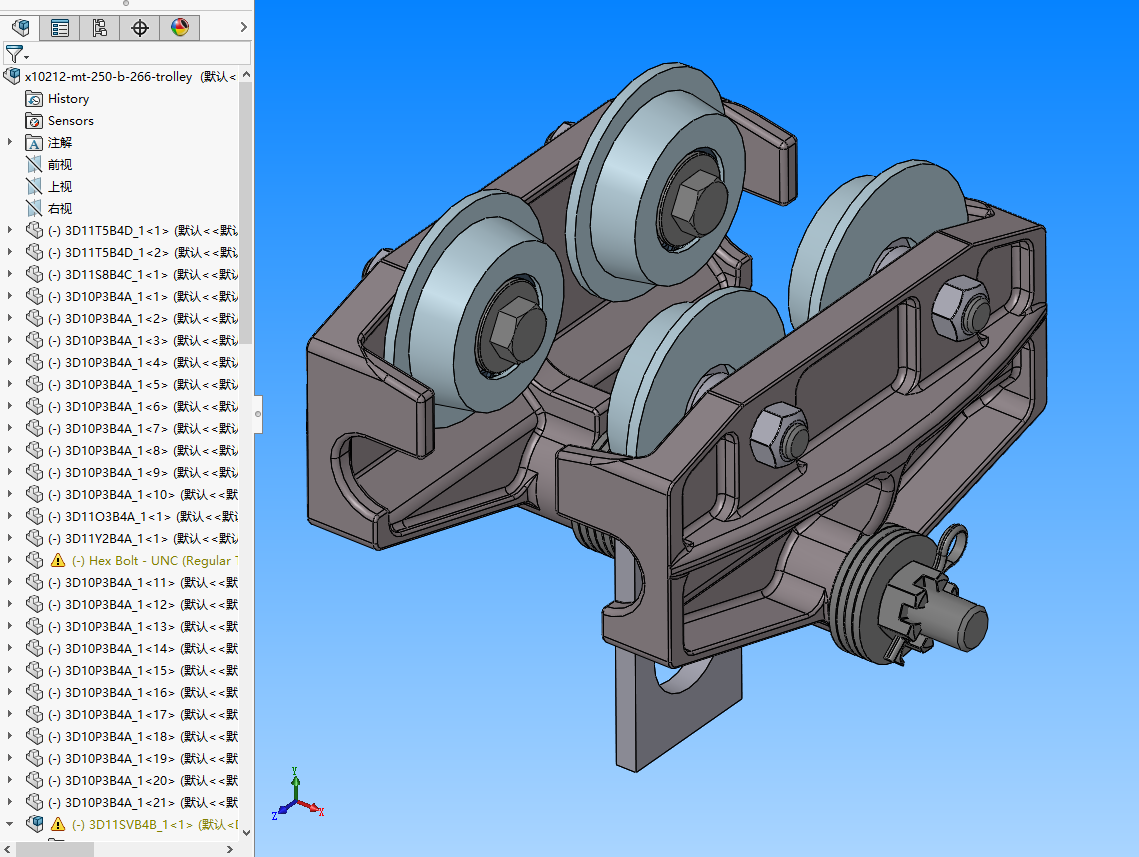
Task: Expand the 3D11O3B4A_1<1> component
Action: tap(9, 516)
